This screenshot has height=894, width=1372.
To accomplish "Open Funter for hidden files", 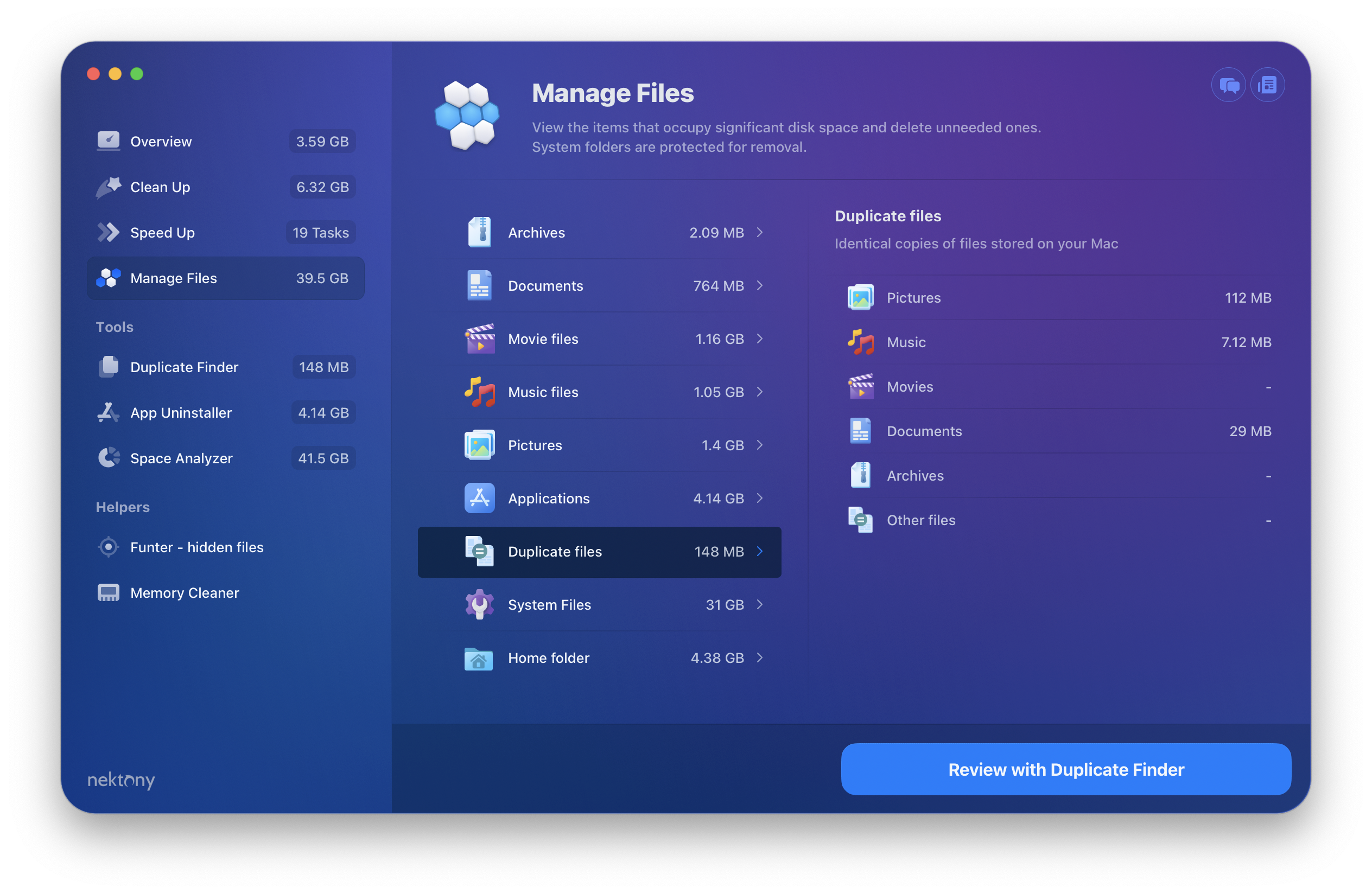I will tap(108, 547).
